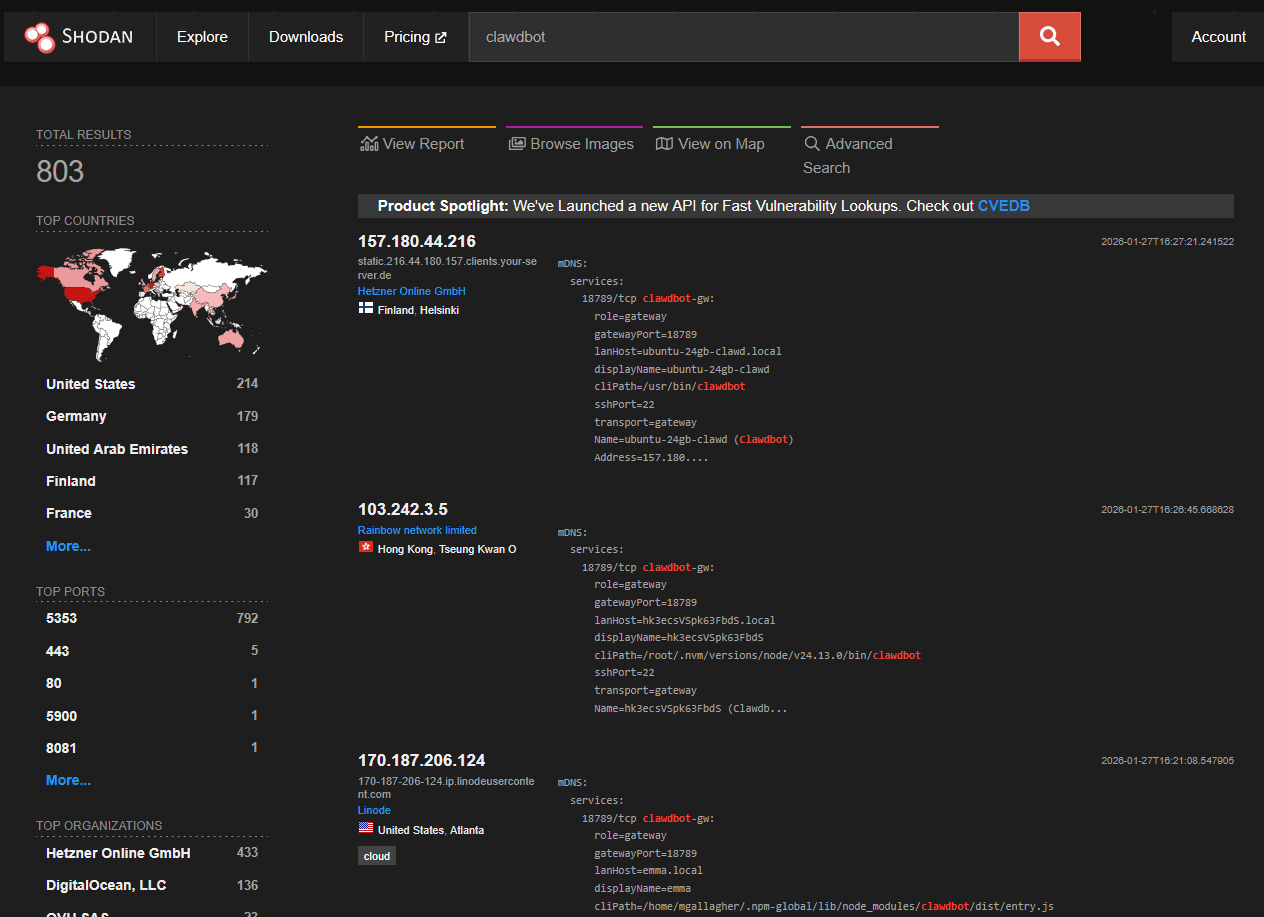Run the search with the magnifying glass icon
The height and width of the screenshot is (917, 1264).
(x=1049, y=36)
